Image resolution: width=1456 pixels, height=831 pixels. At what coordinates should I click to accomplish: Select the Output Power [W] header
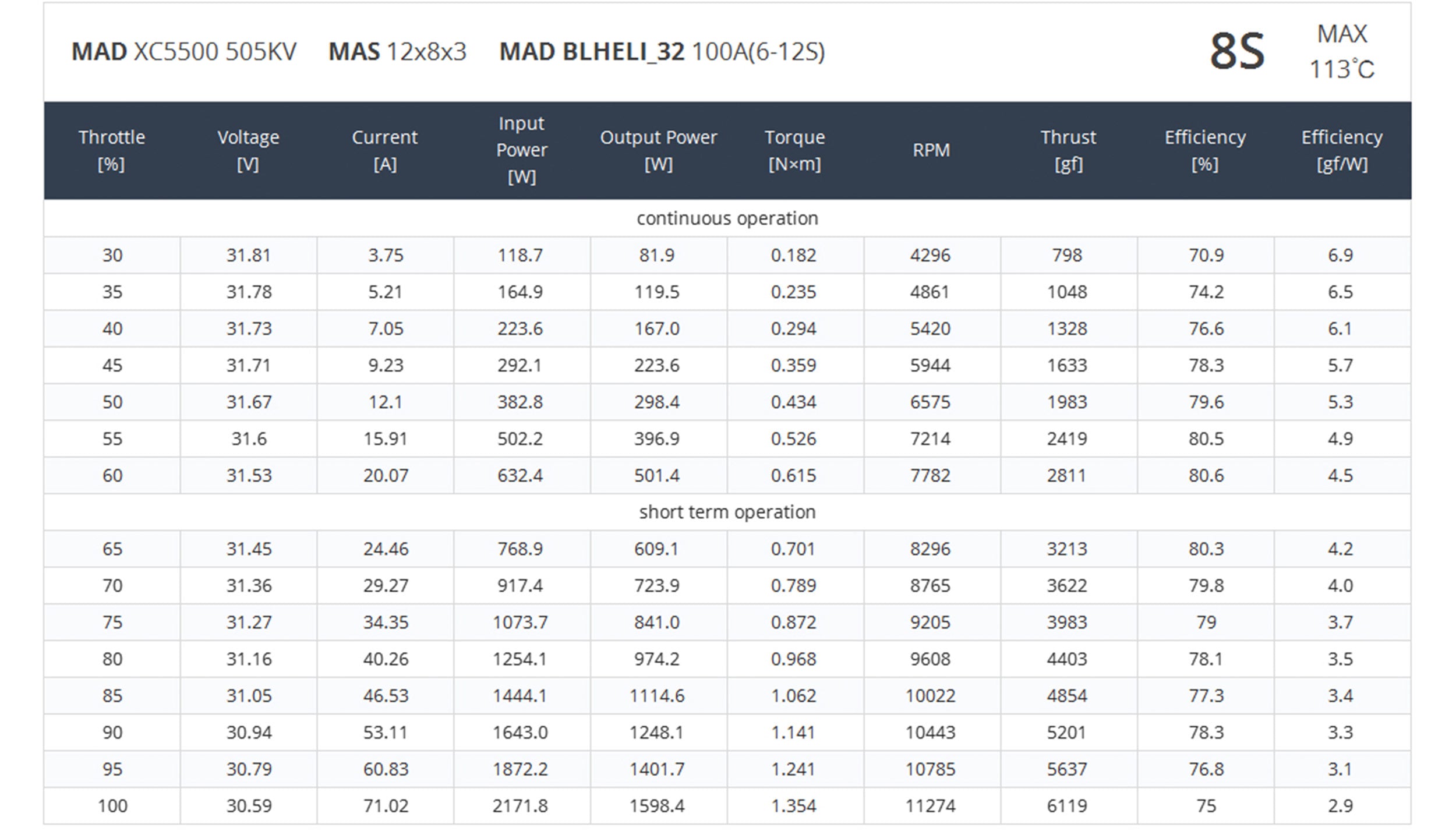[x=658, y=150]
